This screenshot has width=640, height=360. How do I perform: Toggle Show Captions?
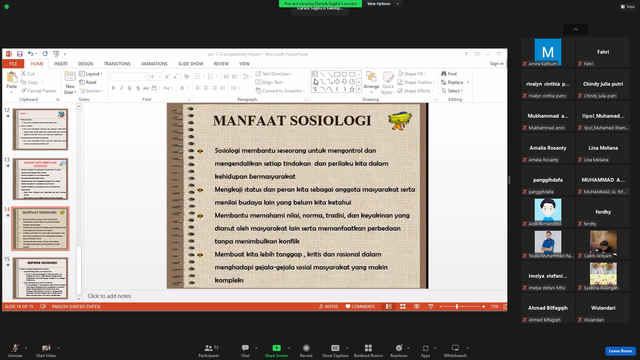(335, 350)
